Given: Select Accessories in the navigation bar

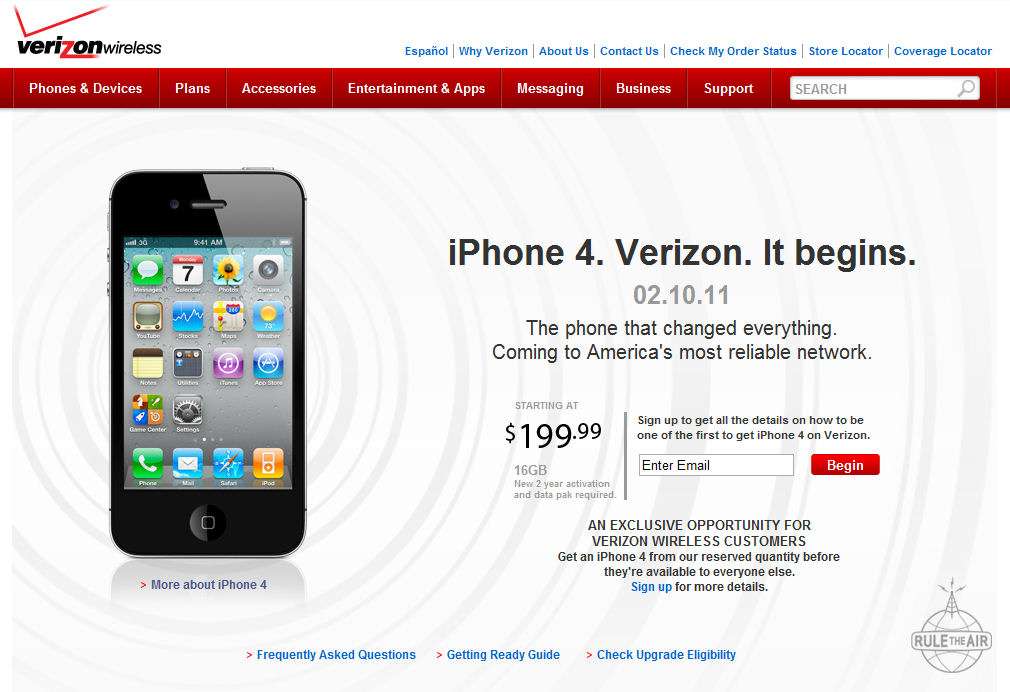Looking at the screenshot, I should (x=279, y=88).
